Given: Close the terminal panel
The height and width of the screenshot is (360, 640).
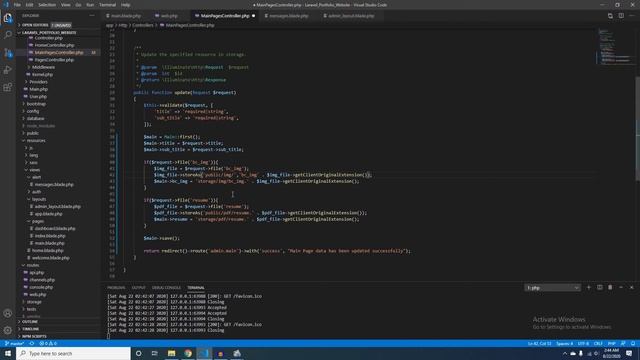Looking at the screenshot, I should coord(631,288).
